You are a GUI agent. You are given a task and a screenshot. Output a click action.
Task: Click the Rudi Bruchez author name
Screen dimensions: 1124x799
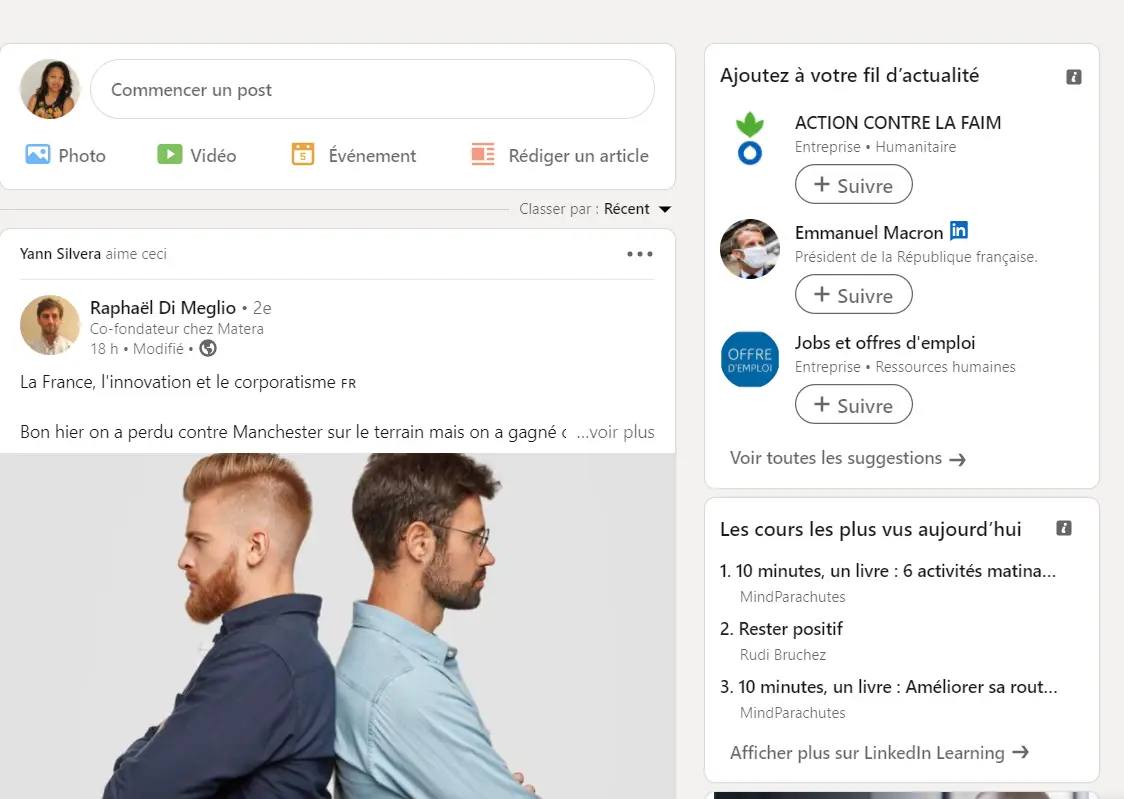pyautogui.click(x=783, y=655)
